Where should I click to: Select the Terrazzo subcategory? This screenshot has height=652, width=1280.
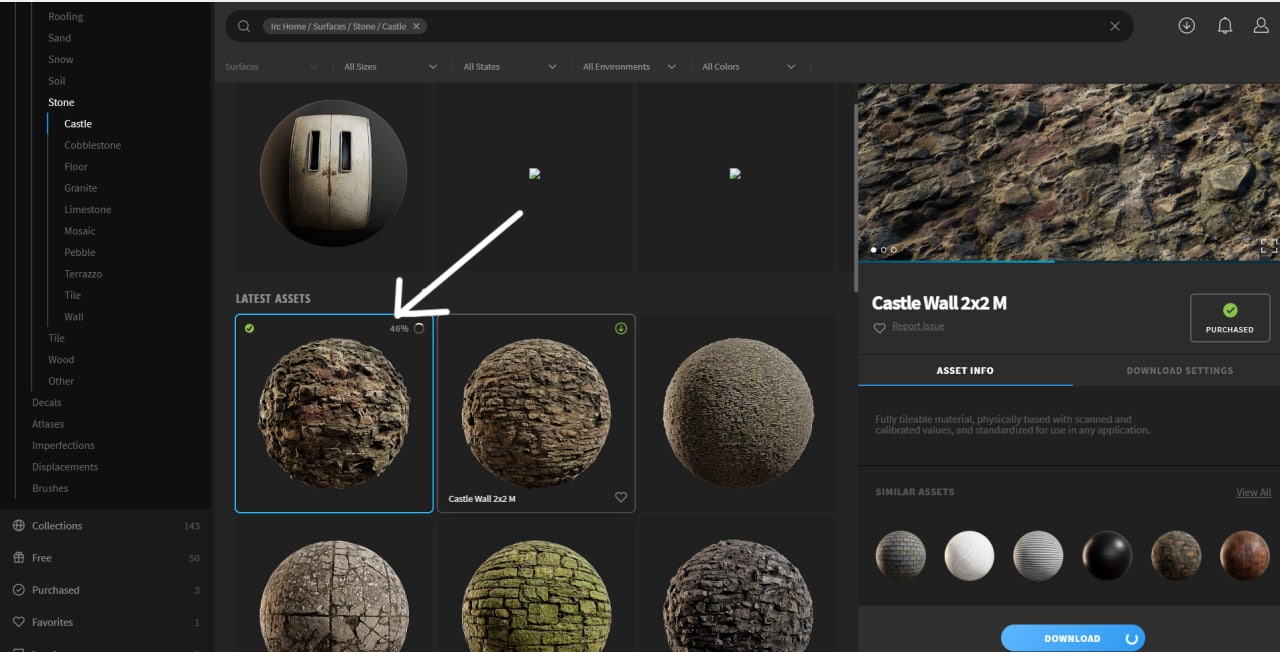(x=83, y=274)
